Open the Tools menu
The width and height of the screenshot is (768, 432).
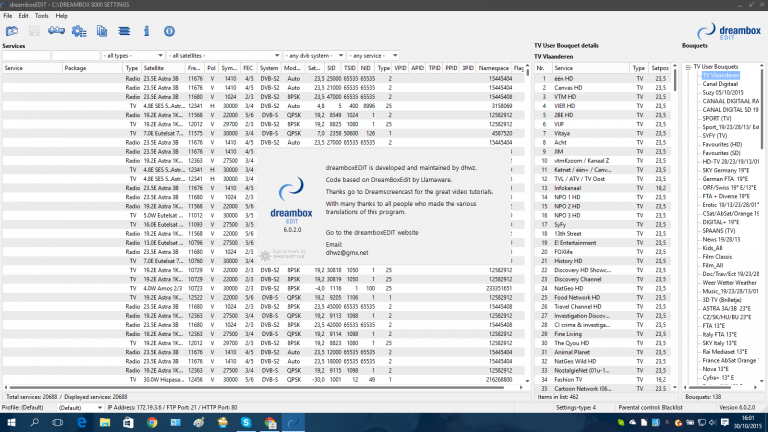[x=41, y=16]
